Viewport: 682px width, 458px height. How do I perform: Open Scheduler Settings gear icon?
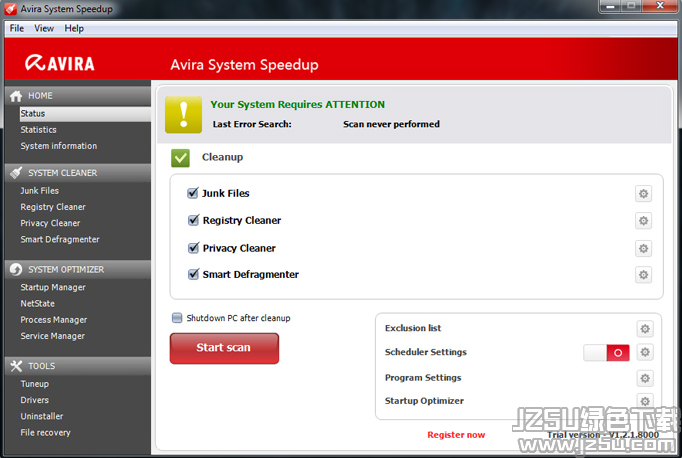pos(645,352)
